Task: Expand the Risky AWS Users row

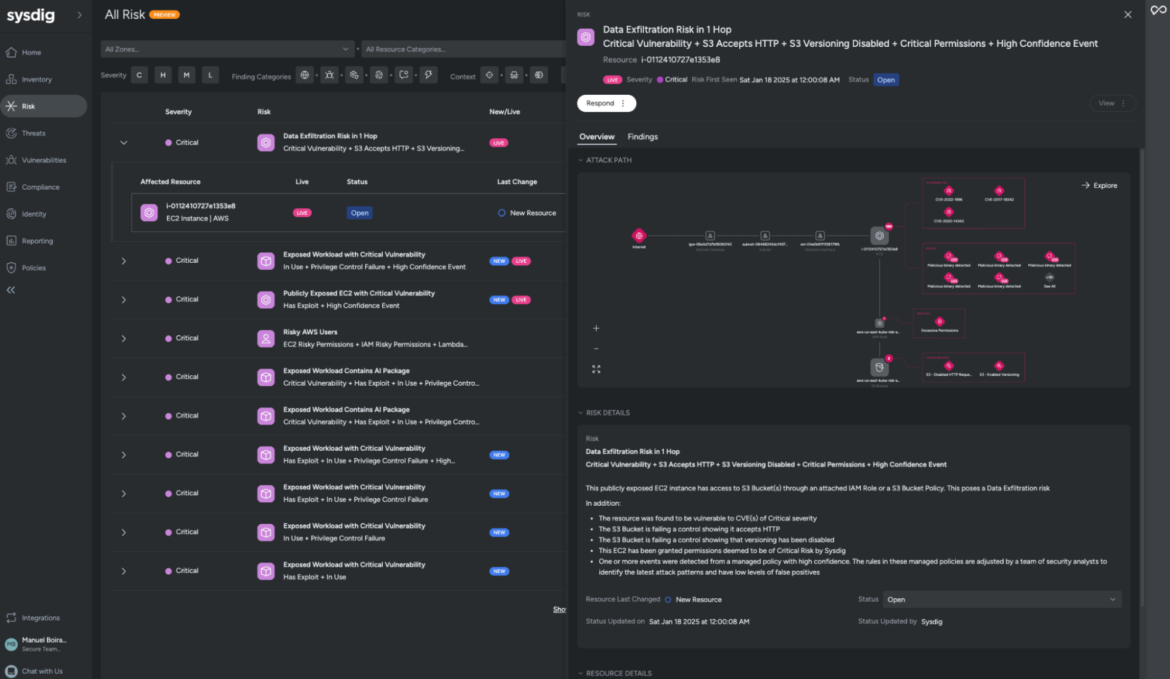Action: (x=124, y=339)
